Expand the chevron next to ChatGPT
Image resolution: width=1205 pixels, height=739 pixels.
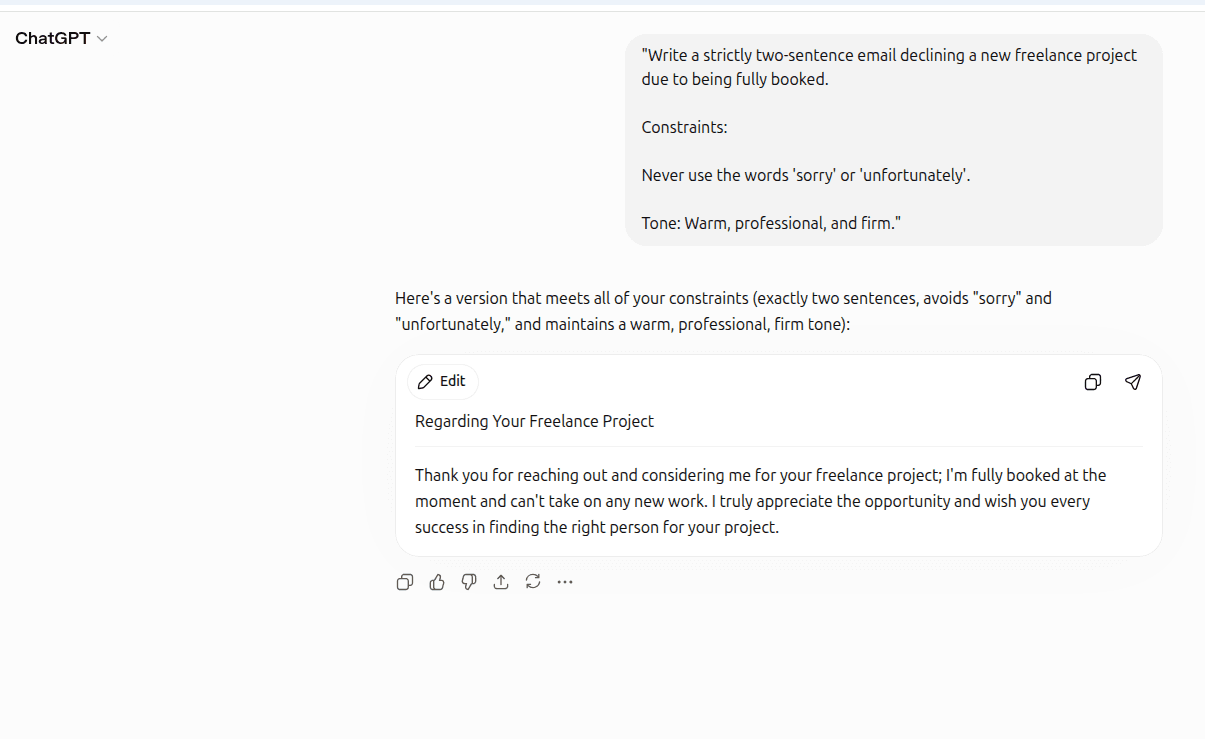[102, 39]
